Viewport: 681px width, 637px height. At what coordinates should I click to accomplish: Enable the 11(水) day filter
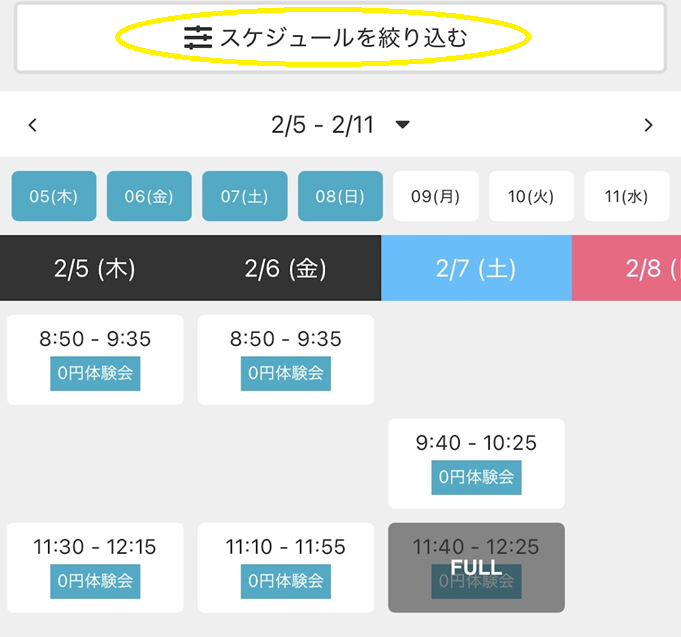point(626,196)
